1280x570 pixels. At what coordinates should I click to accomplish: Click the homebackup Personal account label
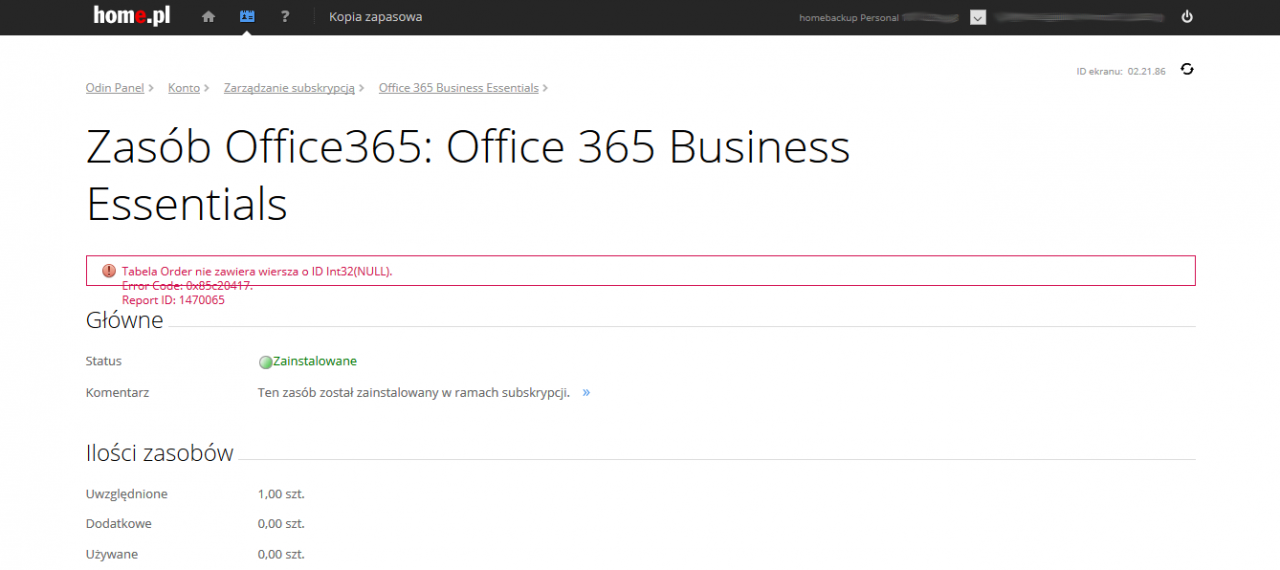pos(849,18)
